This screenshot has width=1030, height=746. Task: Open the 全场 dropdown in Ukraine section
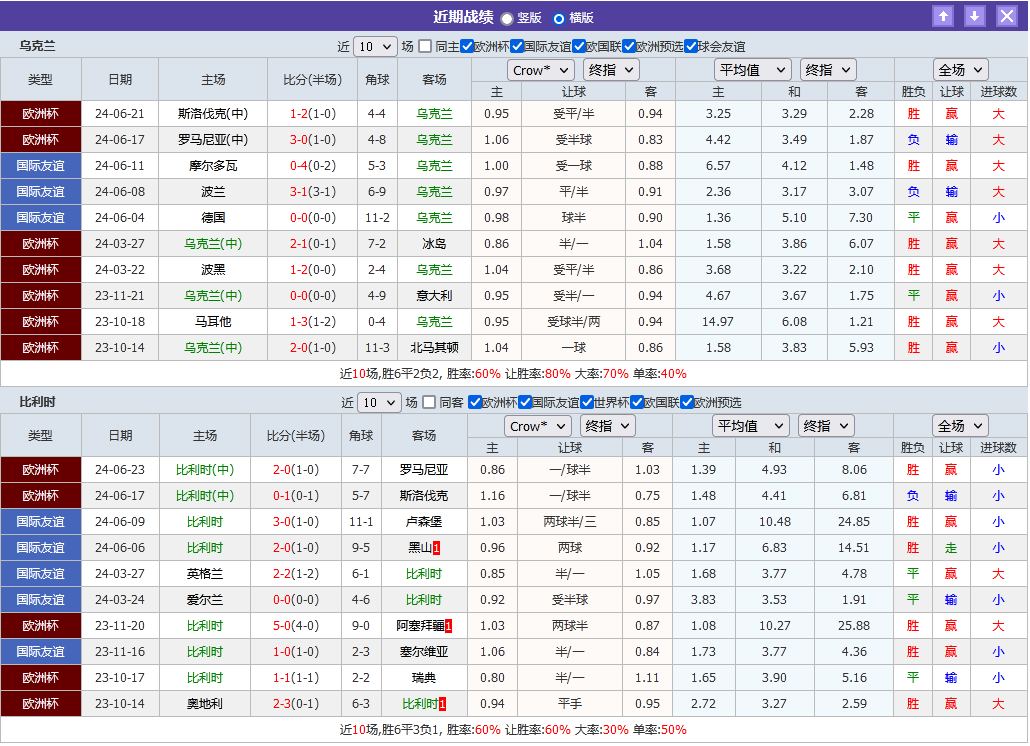[960, 70]
